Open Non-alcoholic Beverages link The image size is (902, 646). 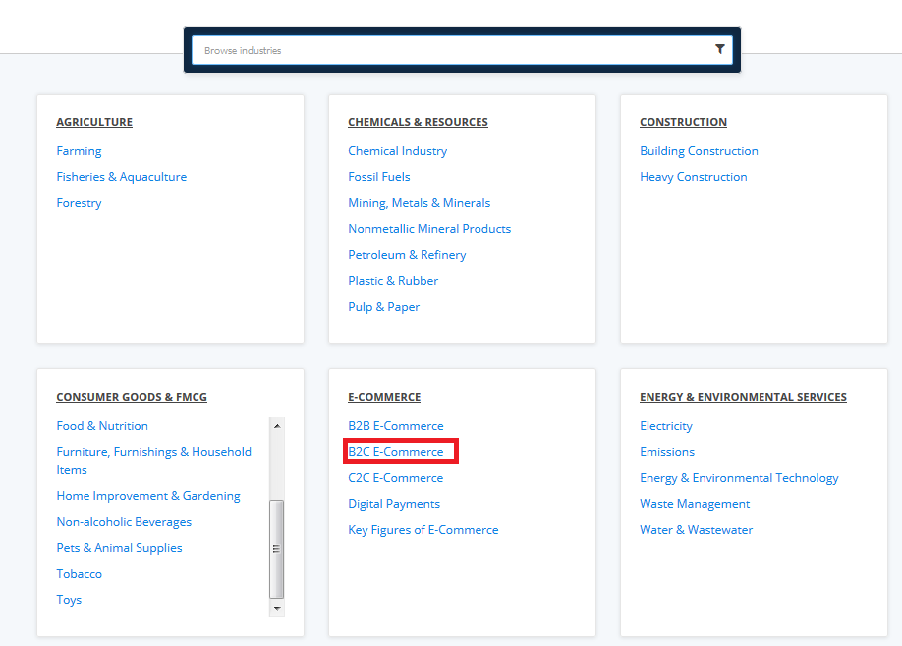tap(124, 522)
